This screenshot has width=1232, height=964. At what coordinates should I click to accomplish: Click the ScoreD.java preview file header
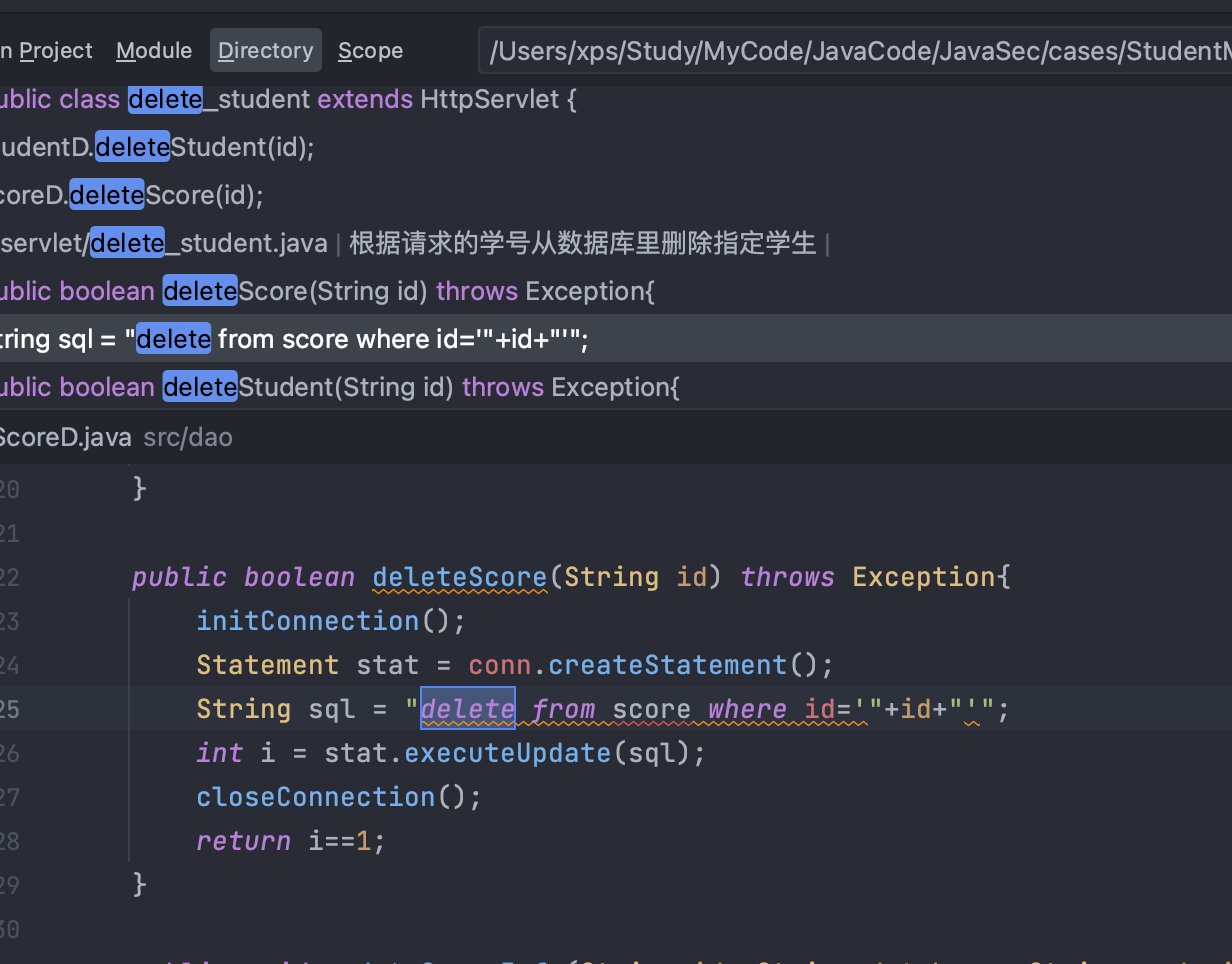(66, 438)
